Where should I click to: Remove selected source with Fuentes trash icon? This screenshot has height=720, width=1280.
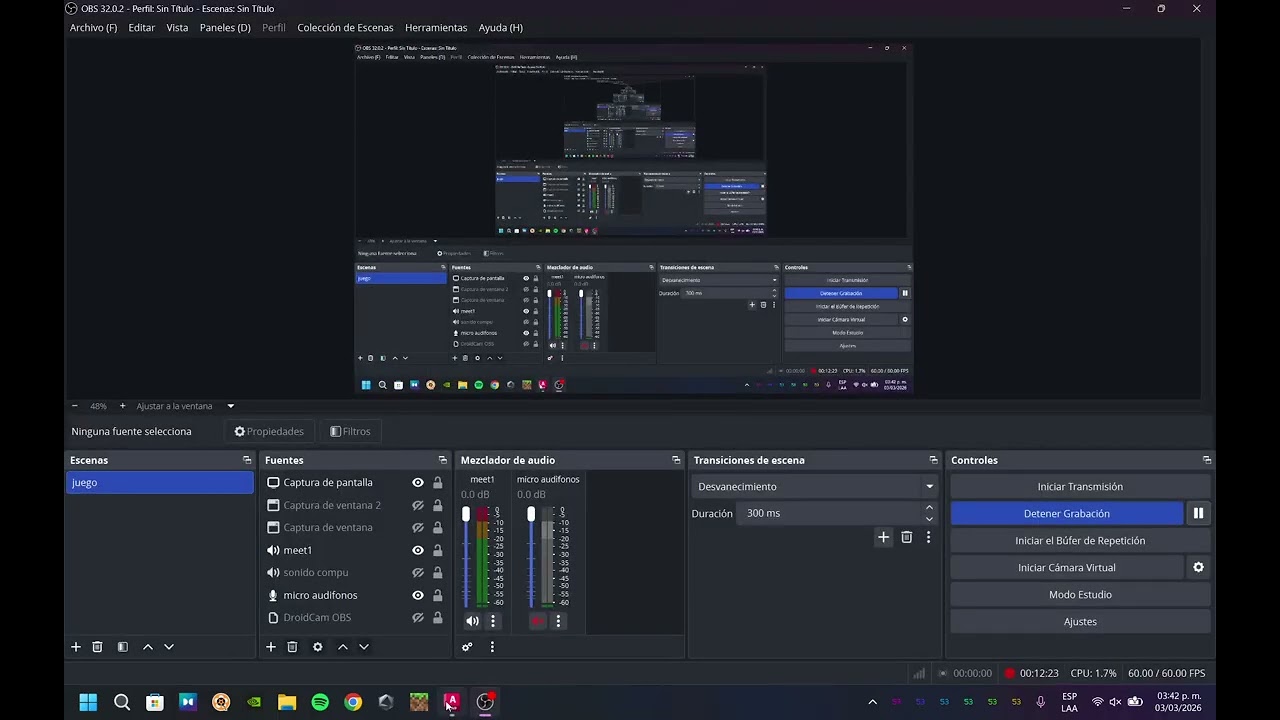click(292, 647)
